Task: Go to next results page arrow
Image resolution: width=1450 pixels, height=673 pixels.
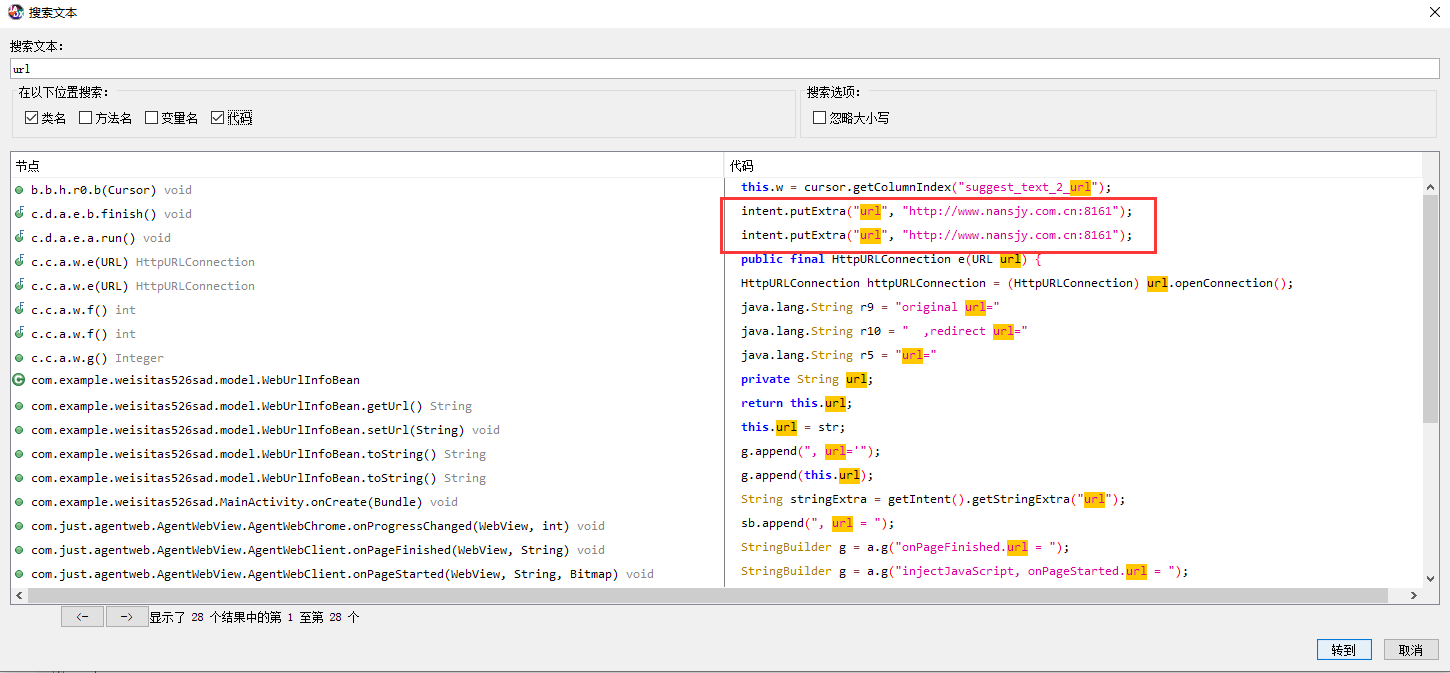Action: tap(127, 617)
